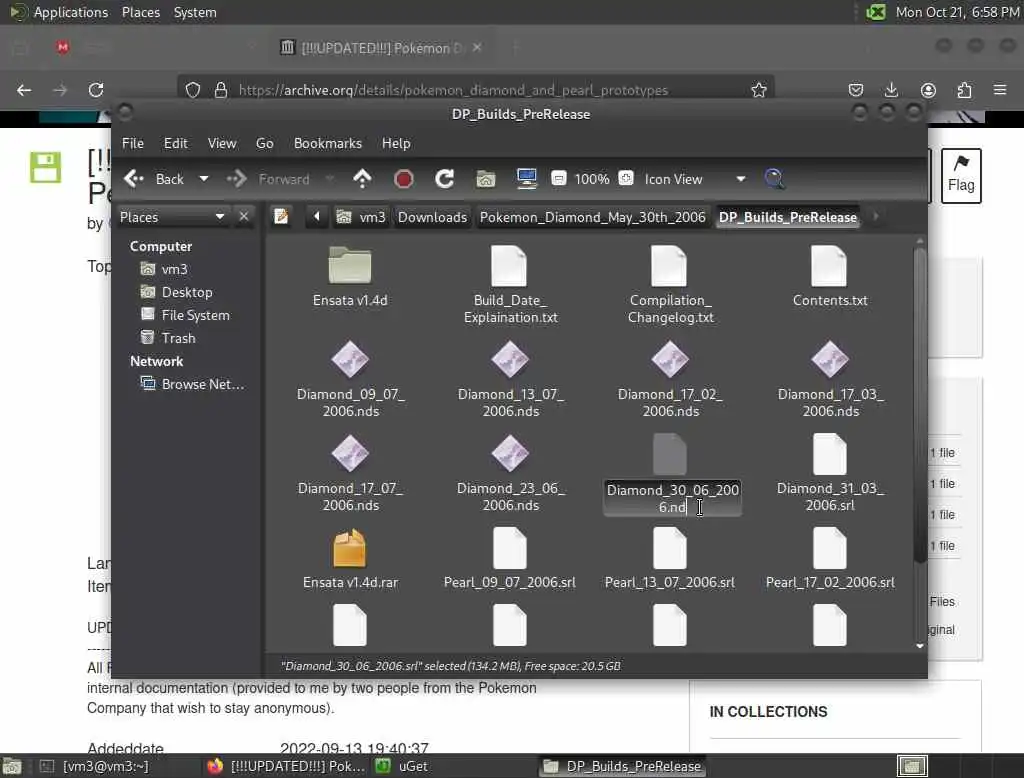The image size is (1024, 778).
Task: Click the Firefox address bar URL
Action: coord(453,90)
